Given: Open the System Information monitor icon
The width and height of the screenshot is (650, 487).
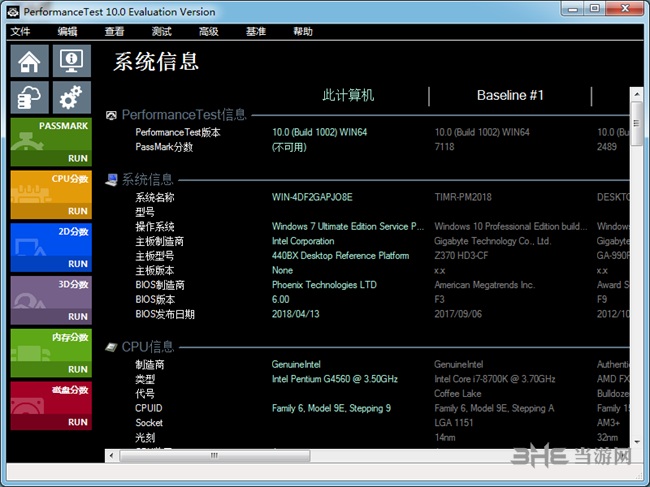Looking at the screenshot, I should point(72,61).
